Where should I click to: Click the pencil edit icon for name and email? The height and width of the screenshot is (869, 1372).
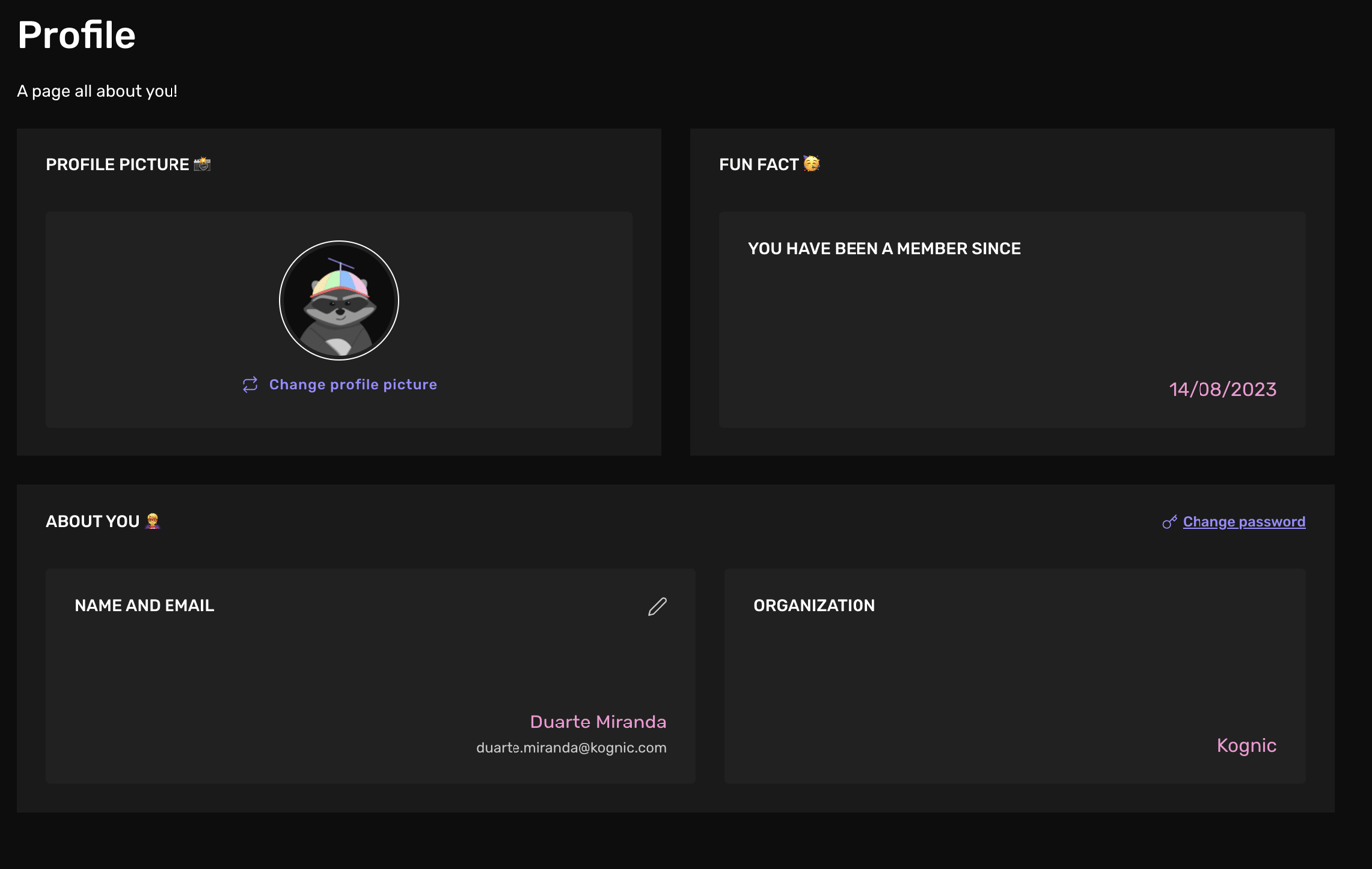657,606
